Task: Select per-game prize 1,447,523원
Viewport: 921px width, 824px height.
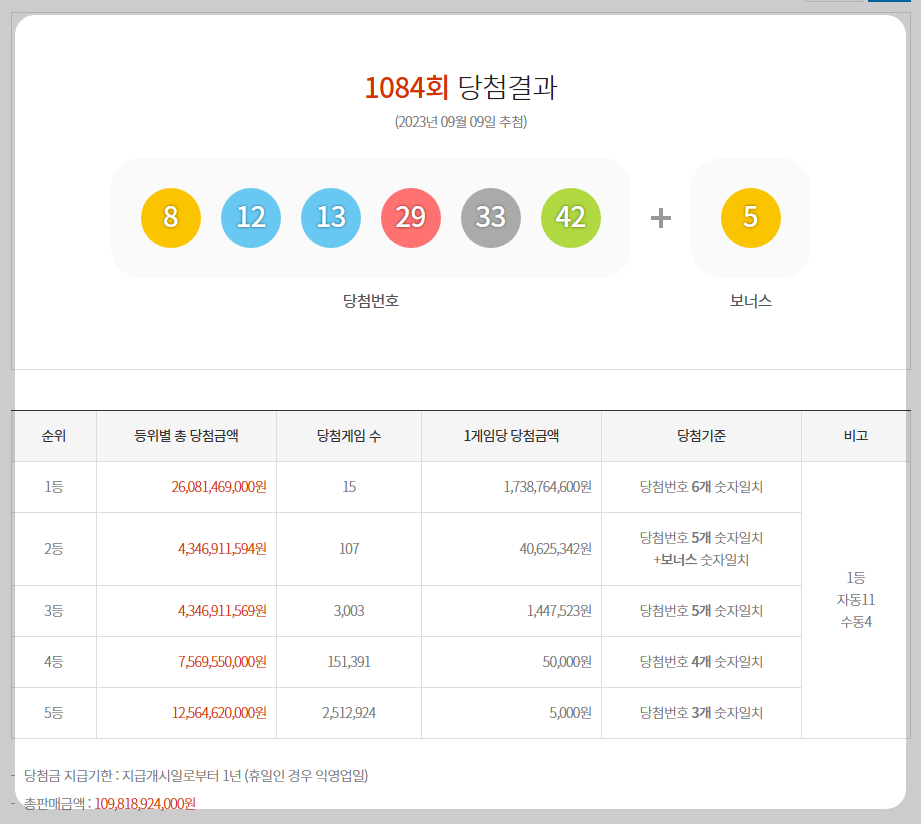Action: point(559,611)
